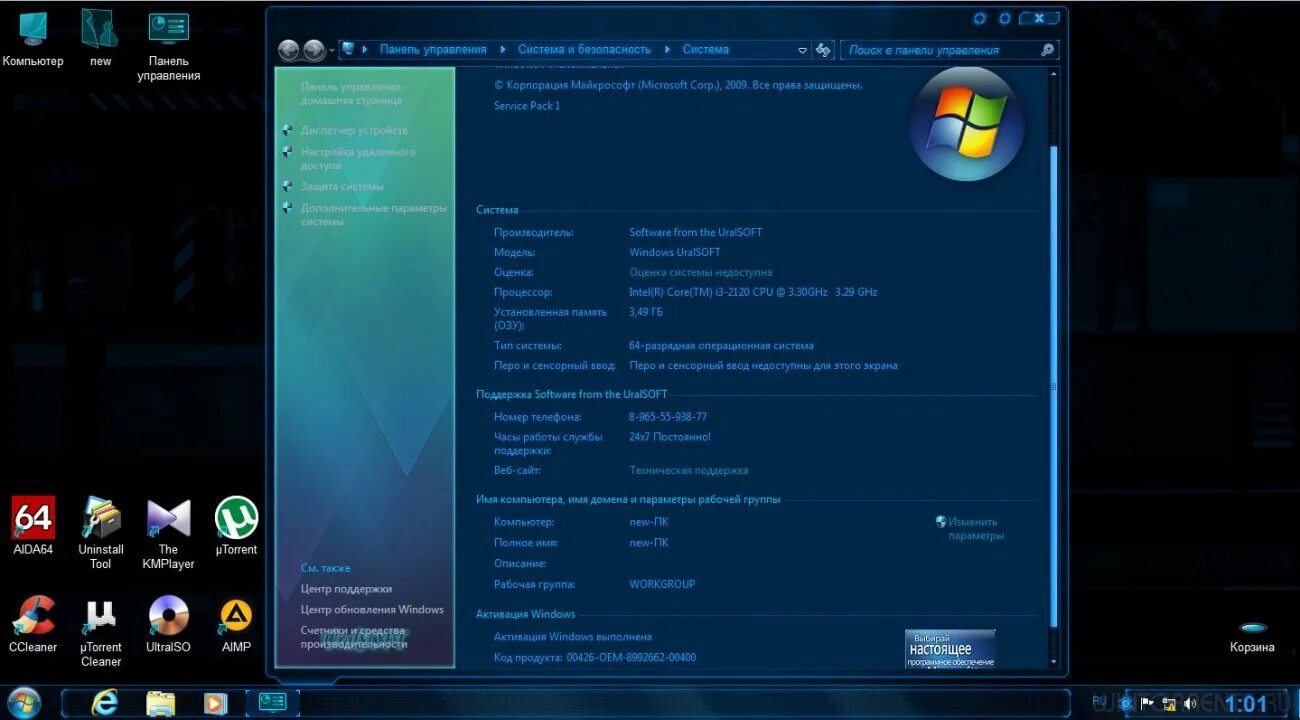Viewport: 1300px width, 720px height.
Task: Click 64-разрядная операционная система text
Action: point(721,345)
